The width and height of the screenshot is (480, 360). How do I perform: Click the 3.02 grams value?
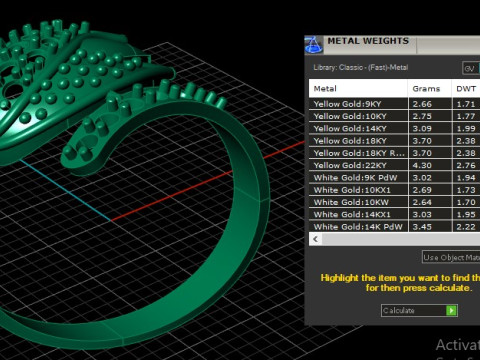tap(422, 178)
